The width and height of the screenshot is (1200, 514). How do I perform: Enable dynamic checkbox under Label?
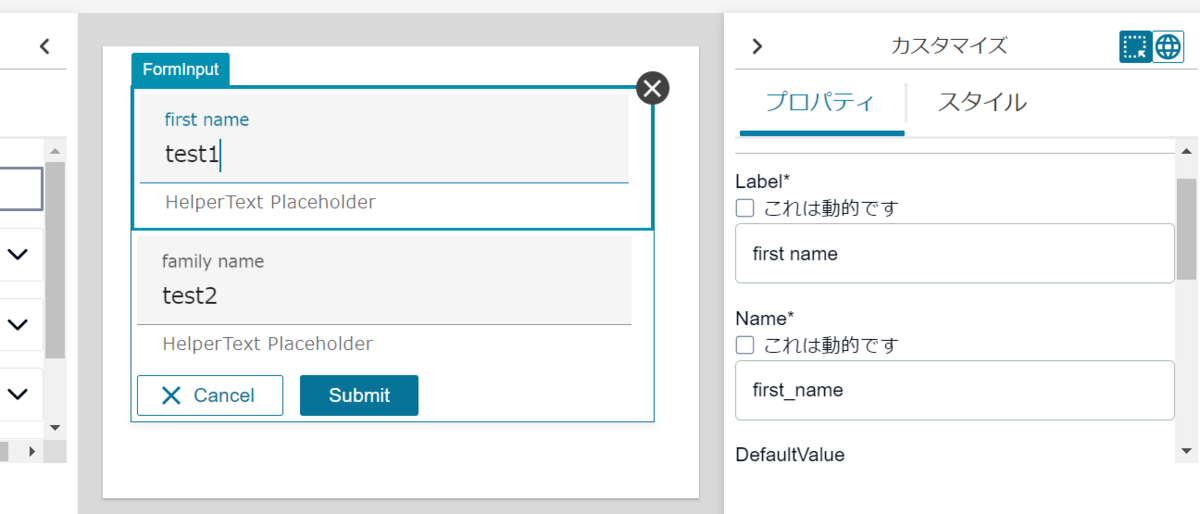745,208
